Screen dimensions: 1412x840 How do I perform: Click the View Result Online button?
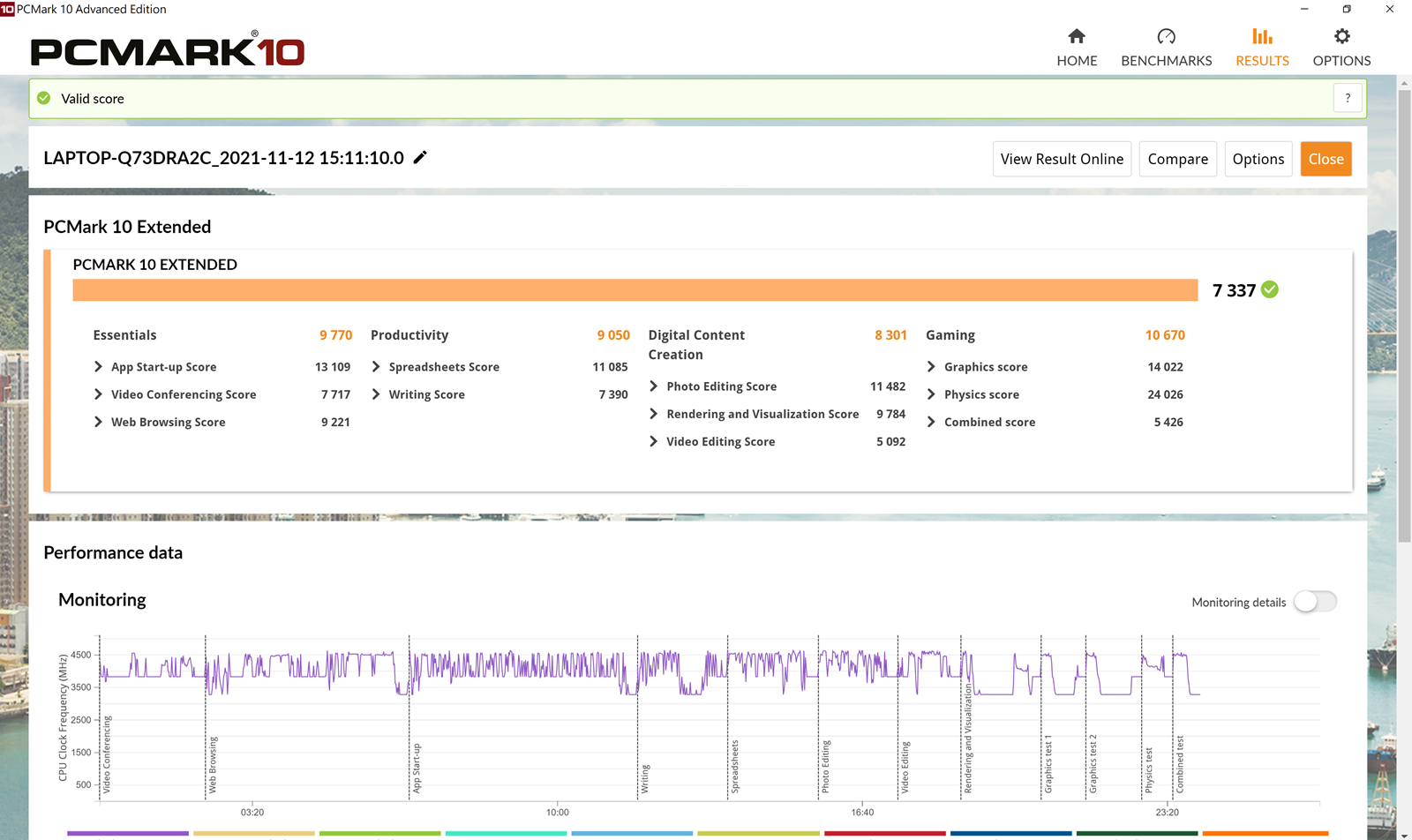pyautogui.click(x=1062, y=159)
